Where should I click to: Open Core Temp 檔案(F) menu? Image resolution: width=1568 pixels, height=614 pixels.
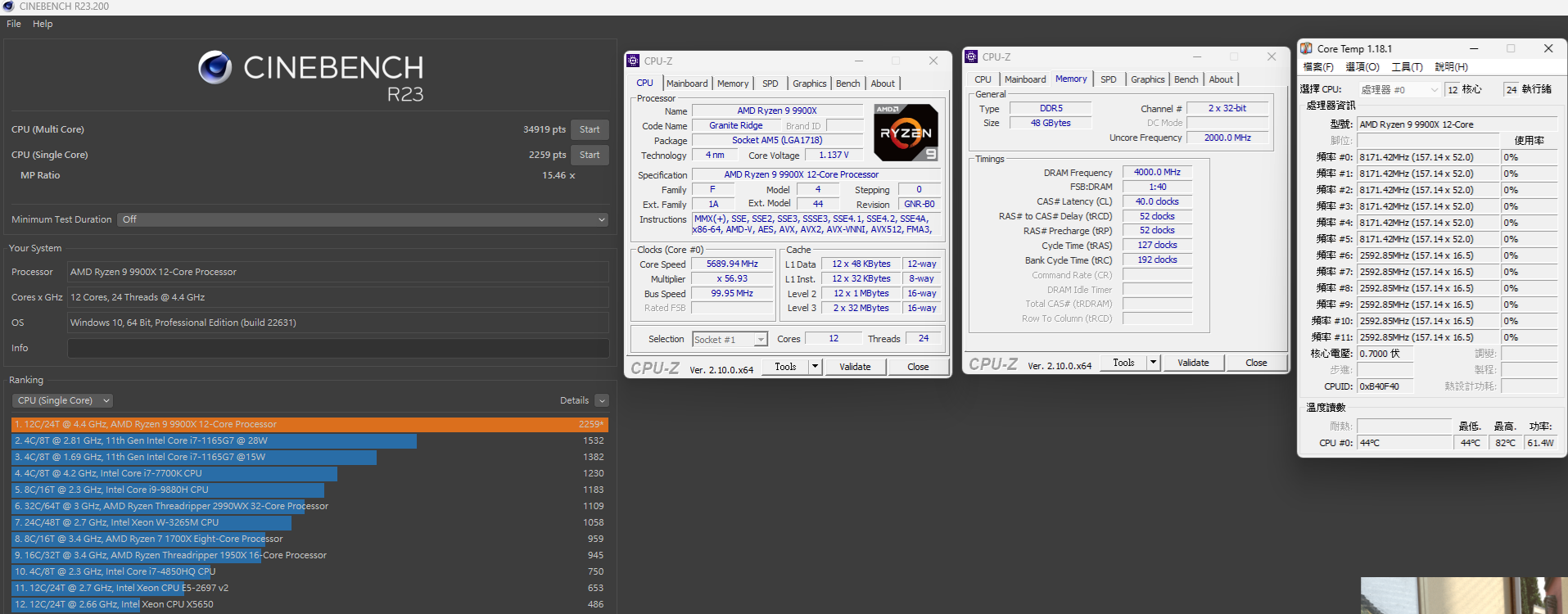click(1318, 67)
